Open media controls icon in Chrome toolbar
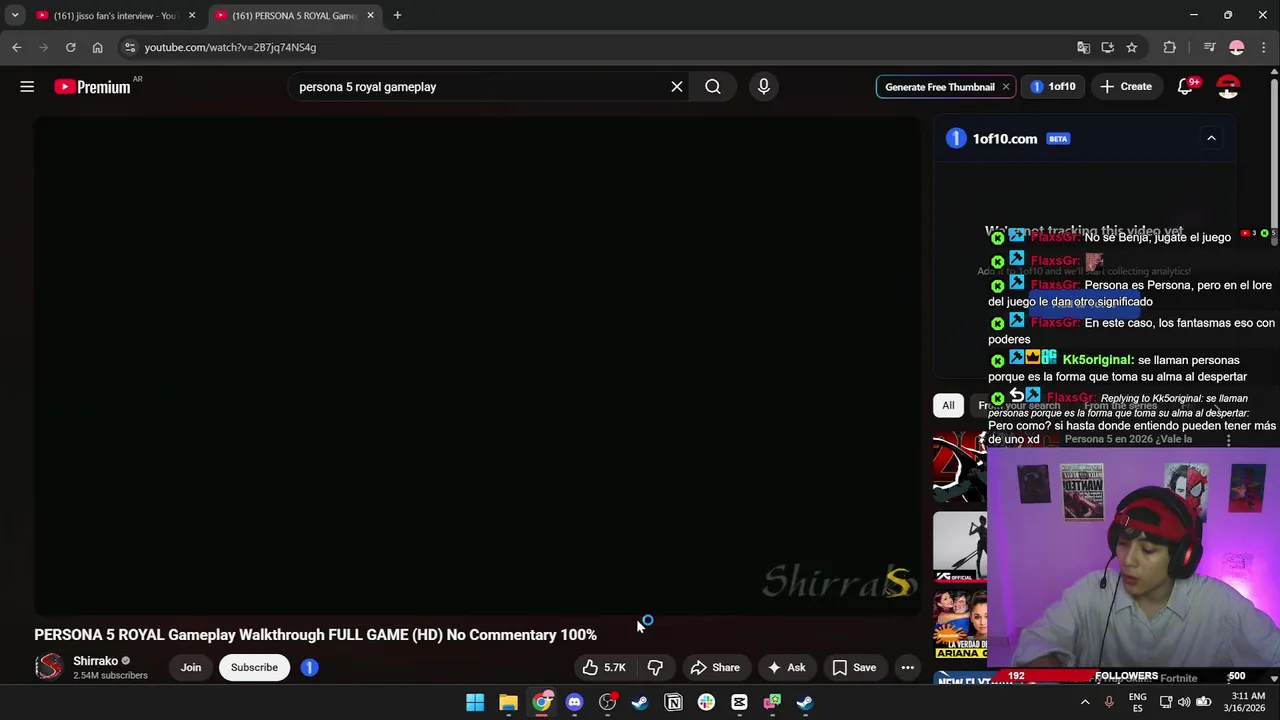This screenshot has width=1280, height=720. (1209, 47)
